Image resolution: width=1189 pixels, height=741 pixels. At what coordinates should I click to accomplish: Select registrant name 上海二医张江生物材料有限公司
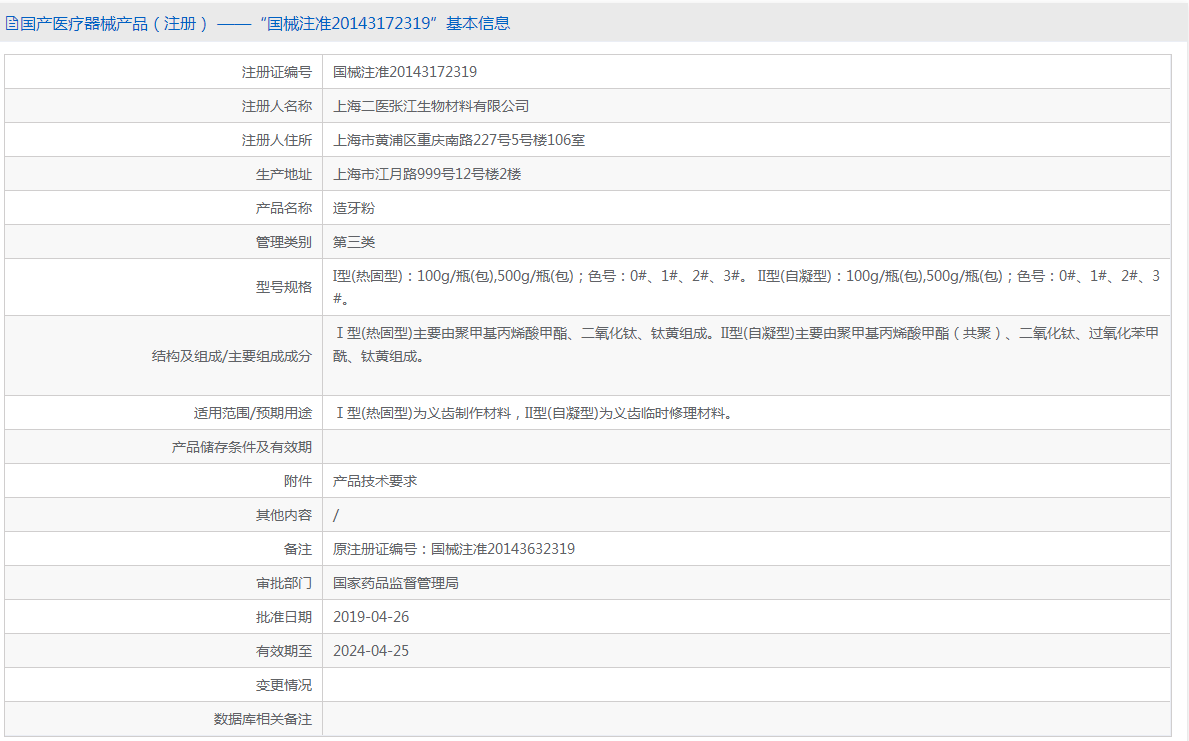[x=431, y=106]
